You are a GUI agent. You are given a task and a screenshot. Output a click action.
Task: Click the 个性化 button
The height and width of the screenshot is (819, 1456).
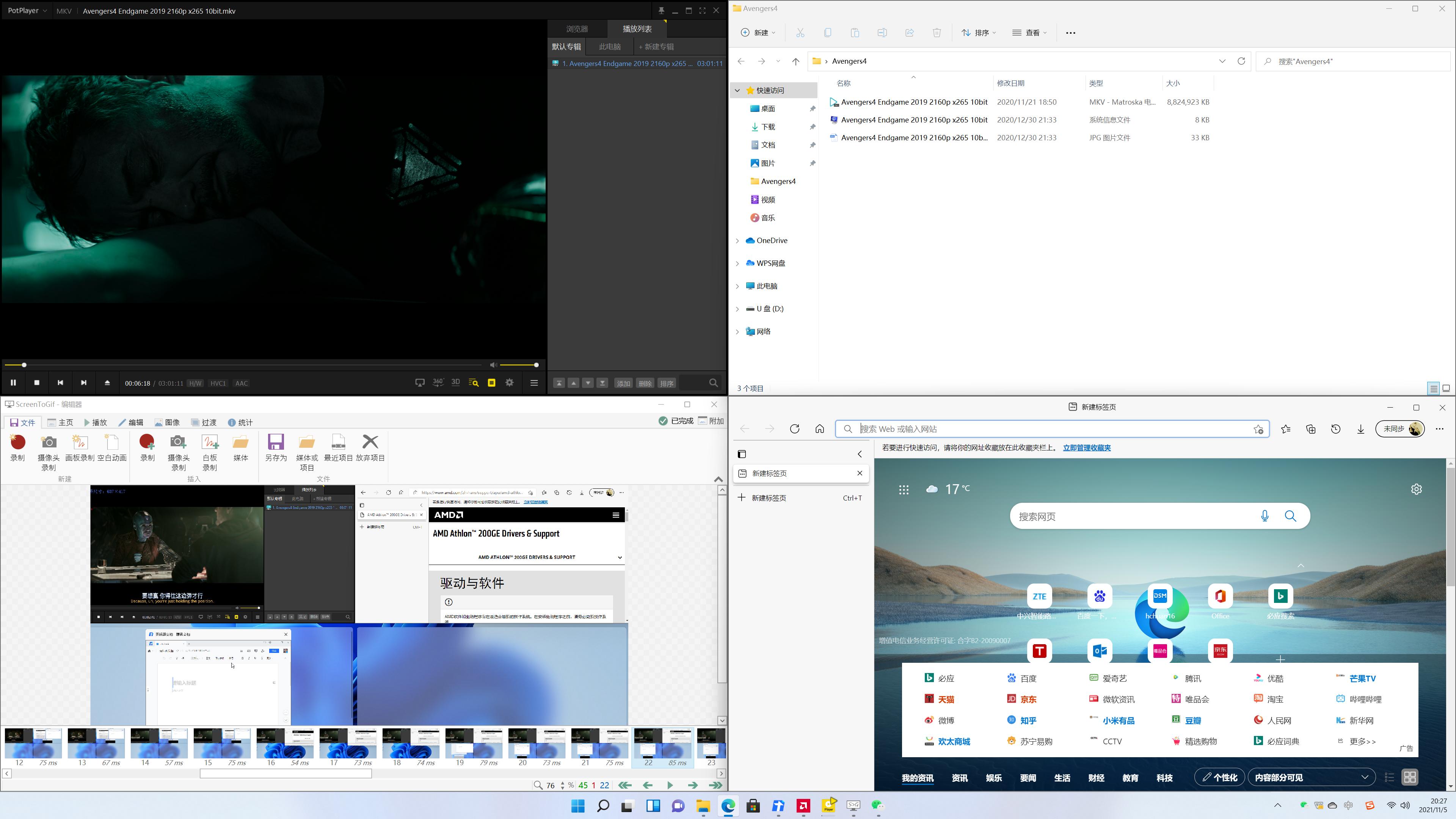click(x=1219, y=777)
